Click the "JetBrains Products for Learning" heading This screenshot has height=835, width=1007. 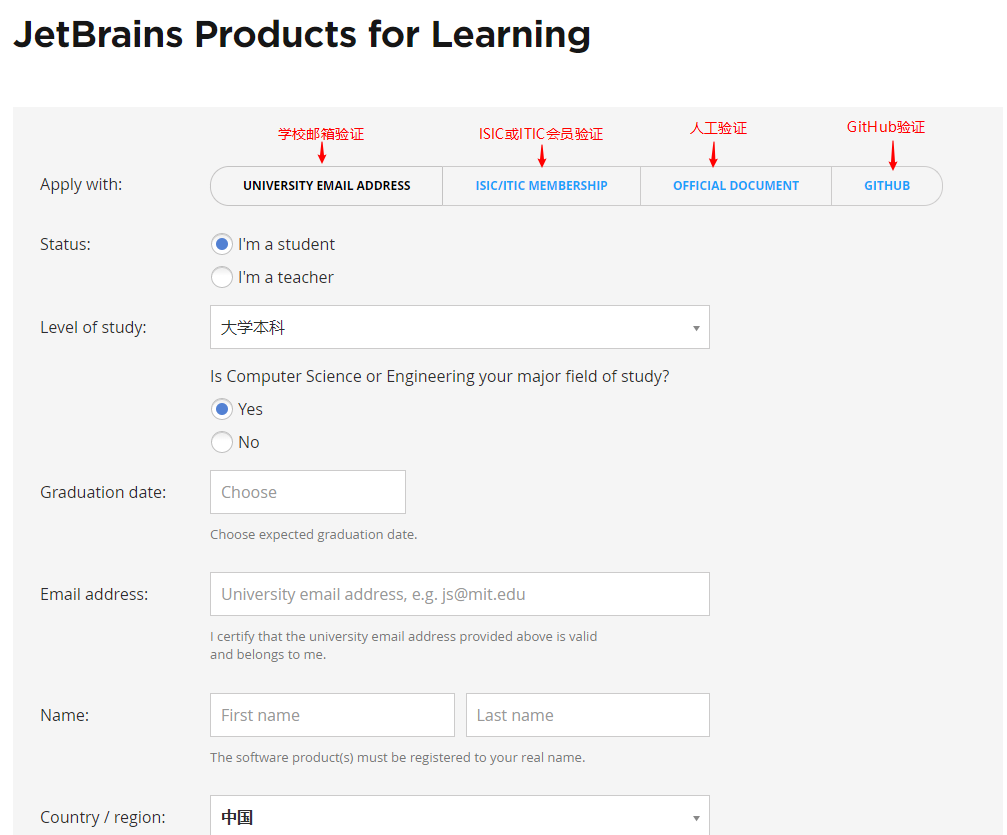(x=301, y=34)
